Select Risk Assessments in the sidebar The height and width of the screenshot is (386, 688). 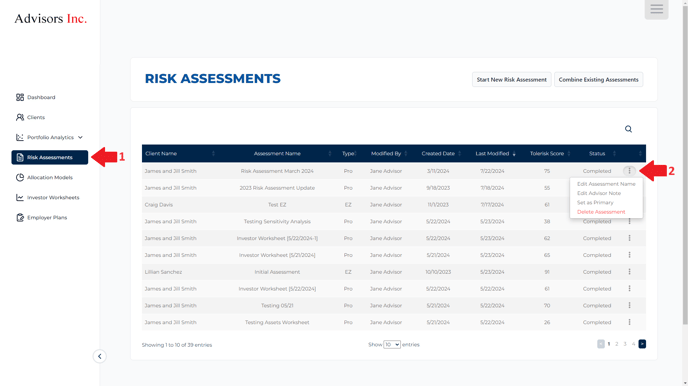click(x=50, y=157)
